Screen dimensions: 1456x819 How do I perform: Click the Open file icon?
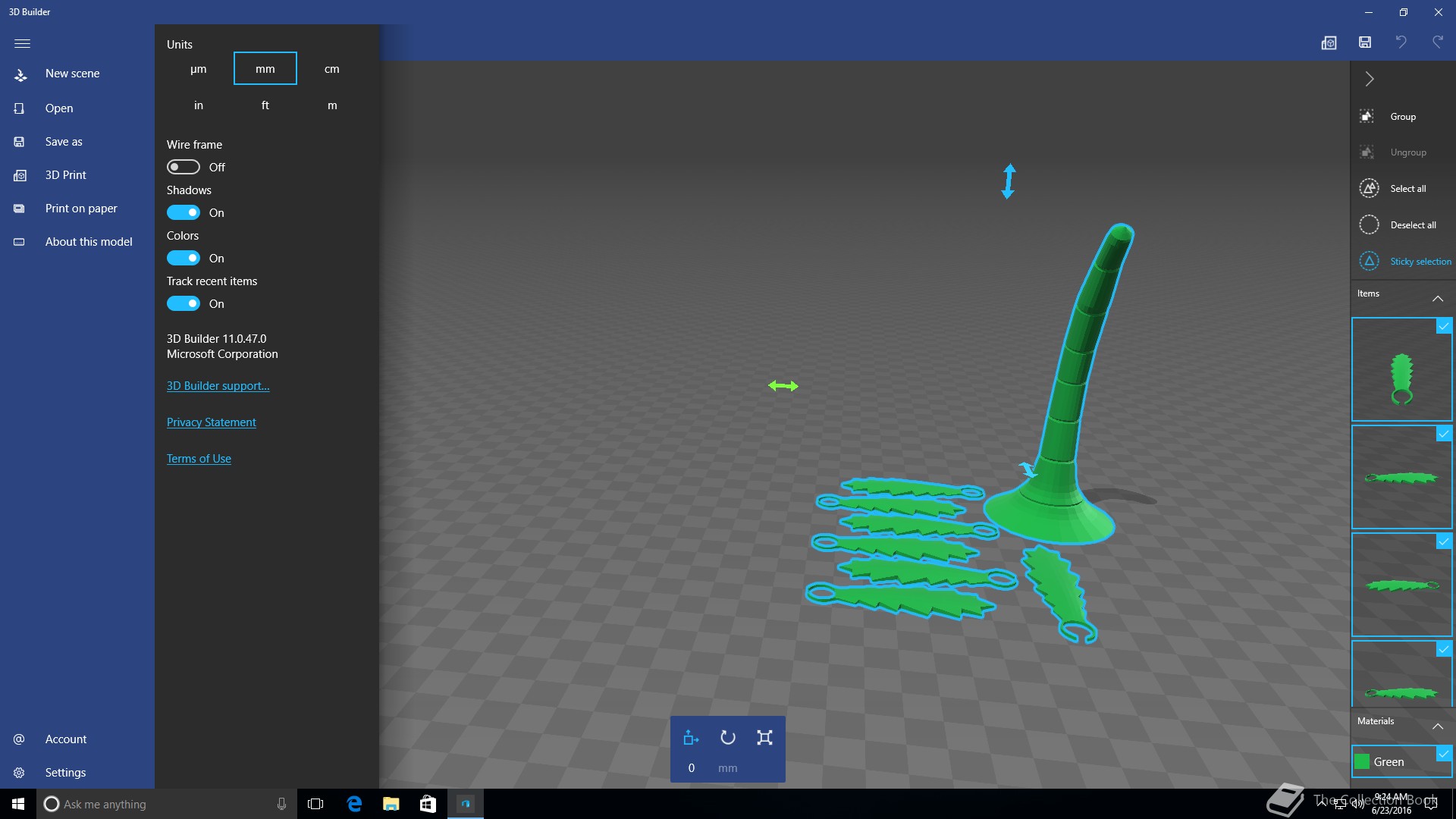tap(20, 108)
